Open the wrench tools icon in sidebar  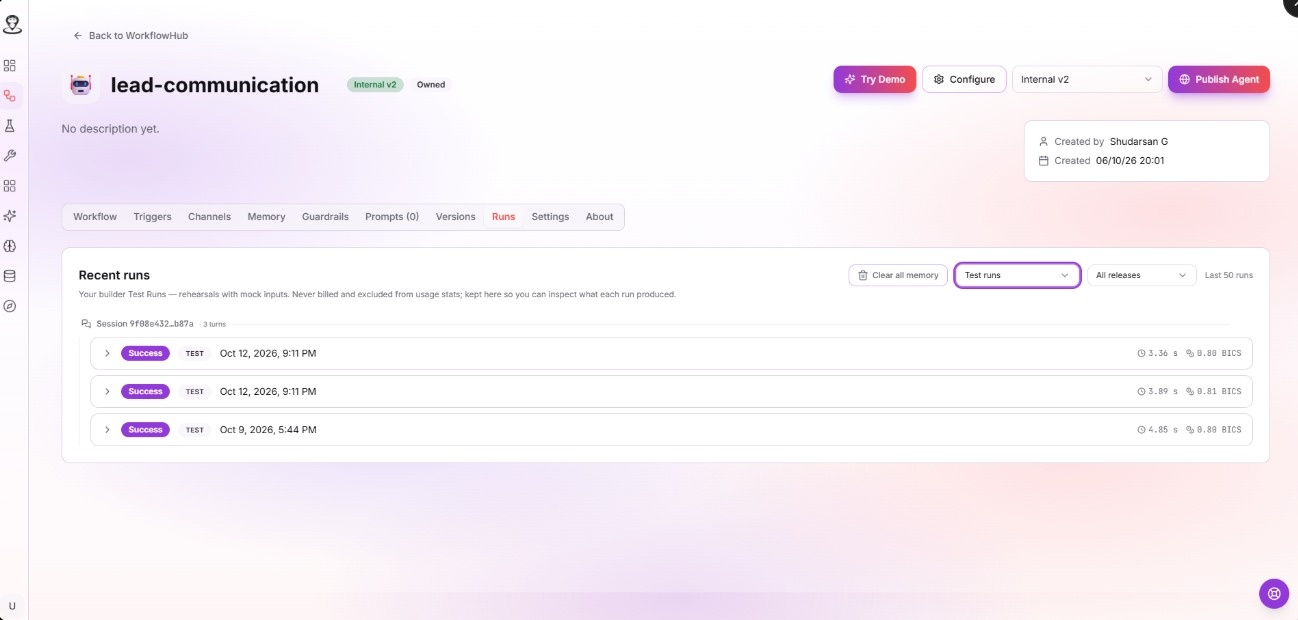coord(10,156)
